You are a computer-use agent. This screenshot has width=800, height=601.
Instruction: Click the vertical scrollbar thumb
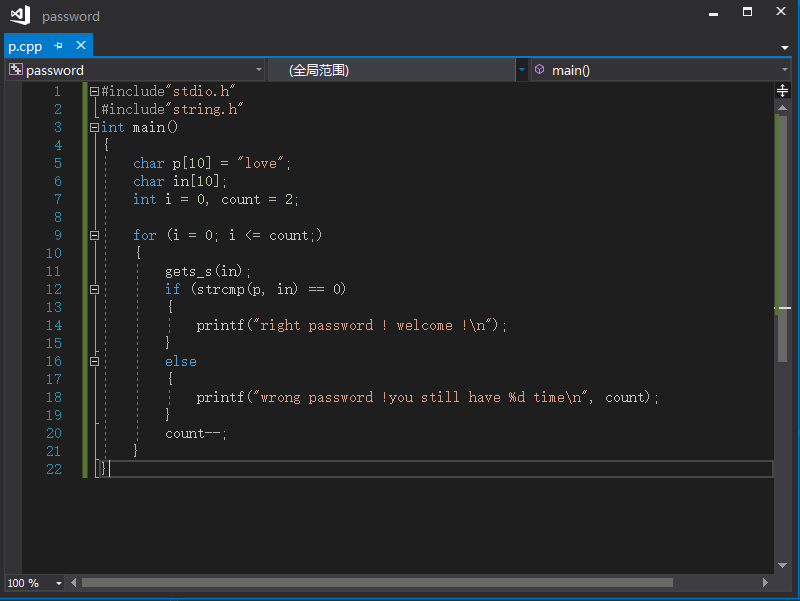click(x=782, y=239)
